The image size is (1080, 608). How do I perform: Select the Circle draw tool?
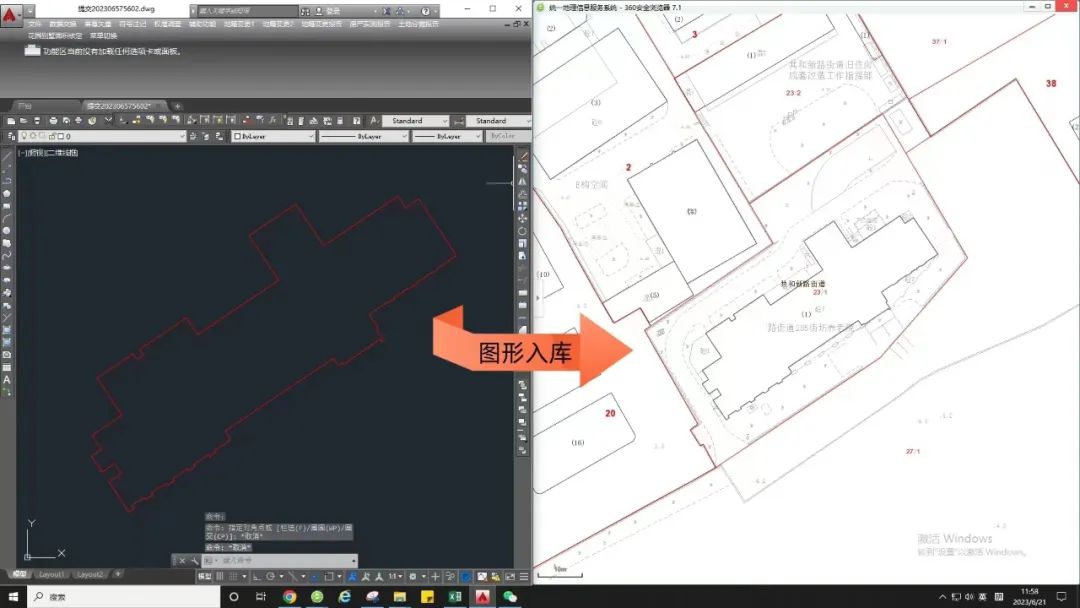[7, 230]
